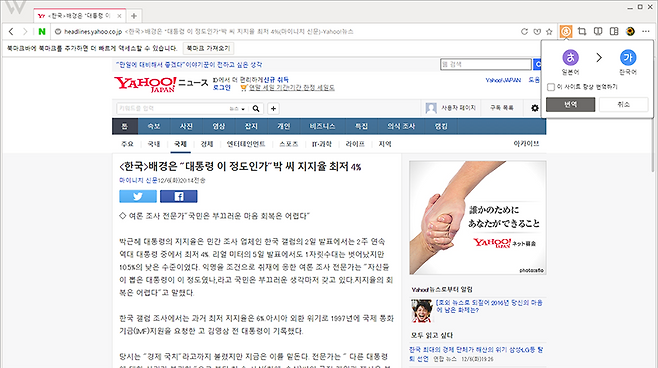Viewport: 658px width, 368px height.
Task: Open the 엔터테인먼트 entertainment sub-category
Action: (246, 144)
